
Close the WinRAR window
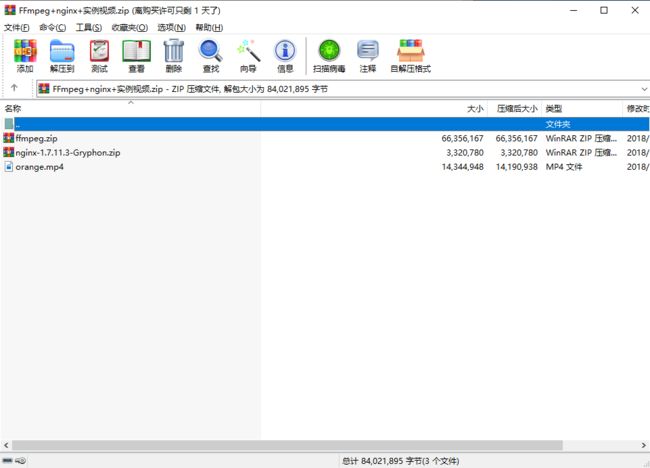click(x=635, y=10)
